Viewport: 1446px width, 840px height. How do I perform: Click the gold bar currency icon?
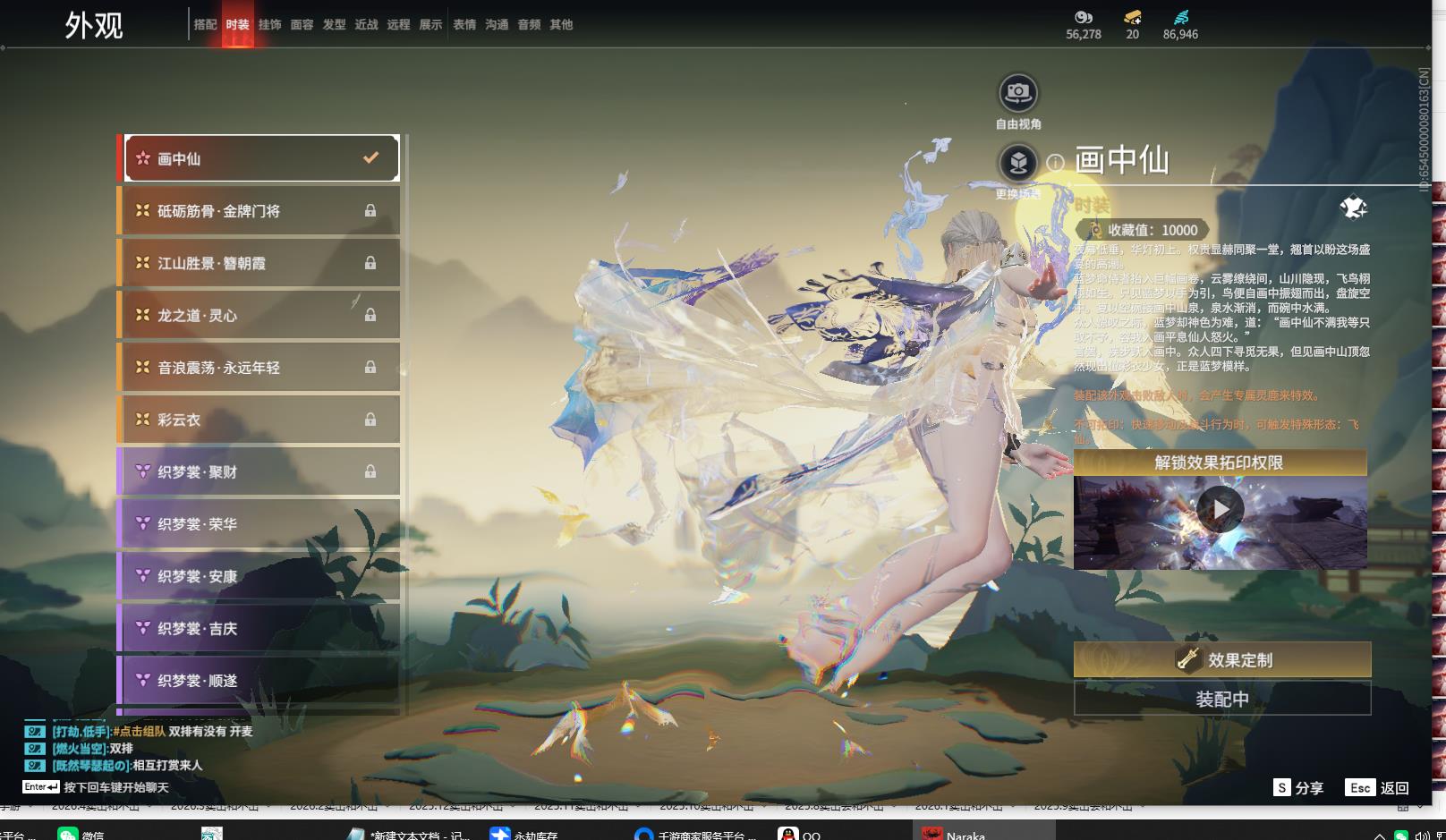point(1132,17)
